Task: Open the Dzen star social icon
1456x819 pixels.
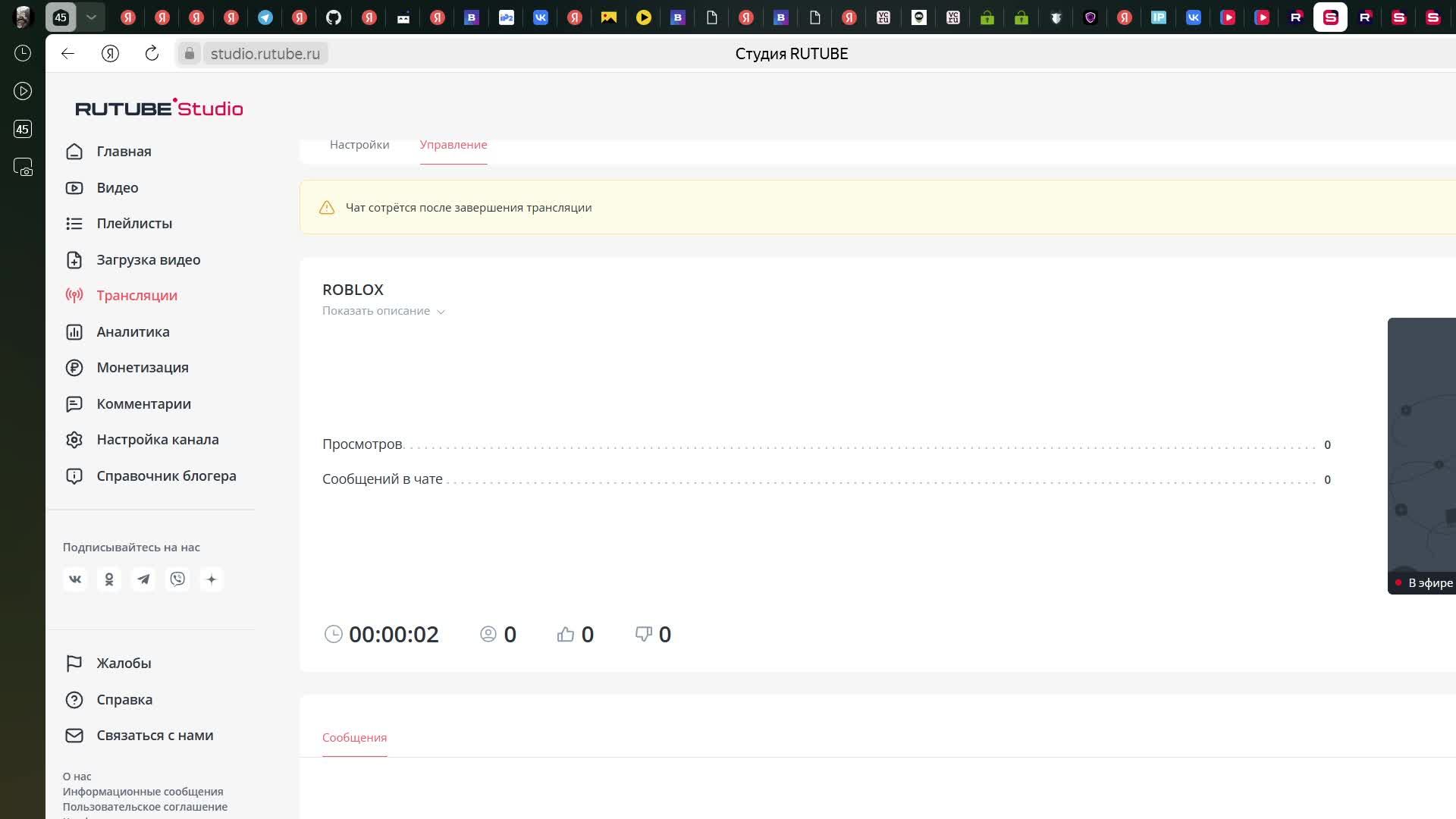Action: click(212, 579)
